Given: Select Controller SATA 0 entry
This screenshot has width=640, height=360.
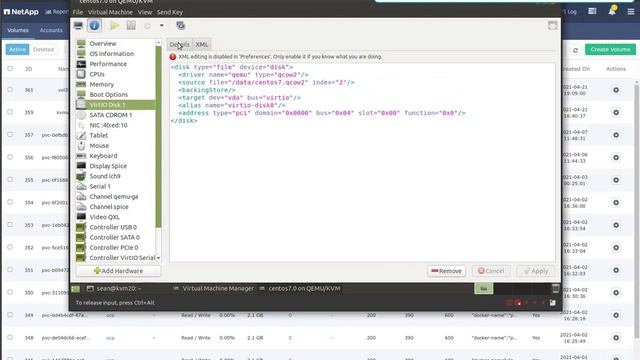Looking at the screenshot, I should (115, 238).
